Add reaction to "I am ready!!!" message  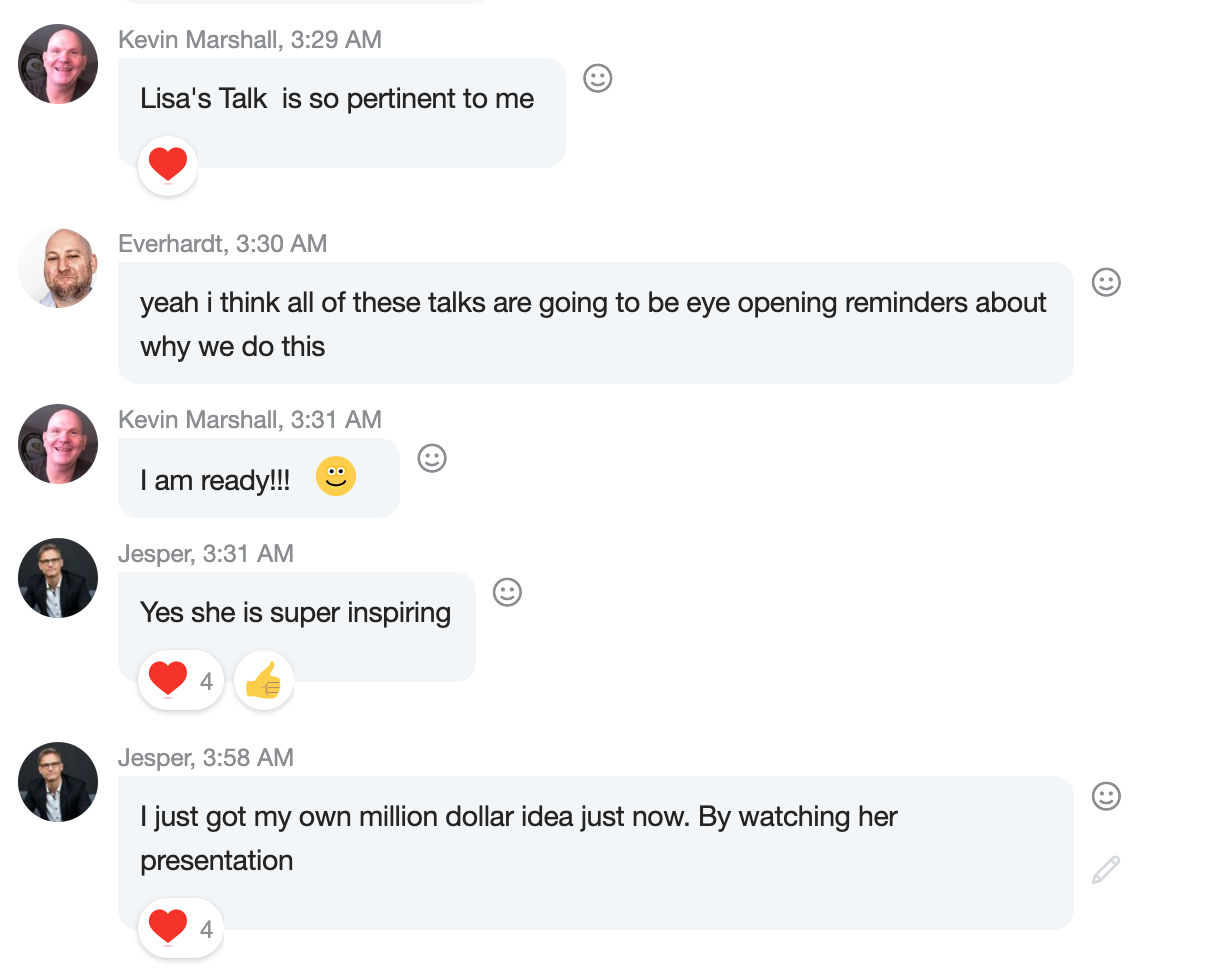point(431,458)
